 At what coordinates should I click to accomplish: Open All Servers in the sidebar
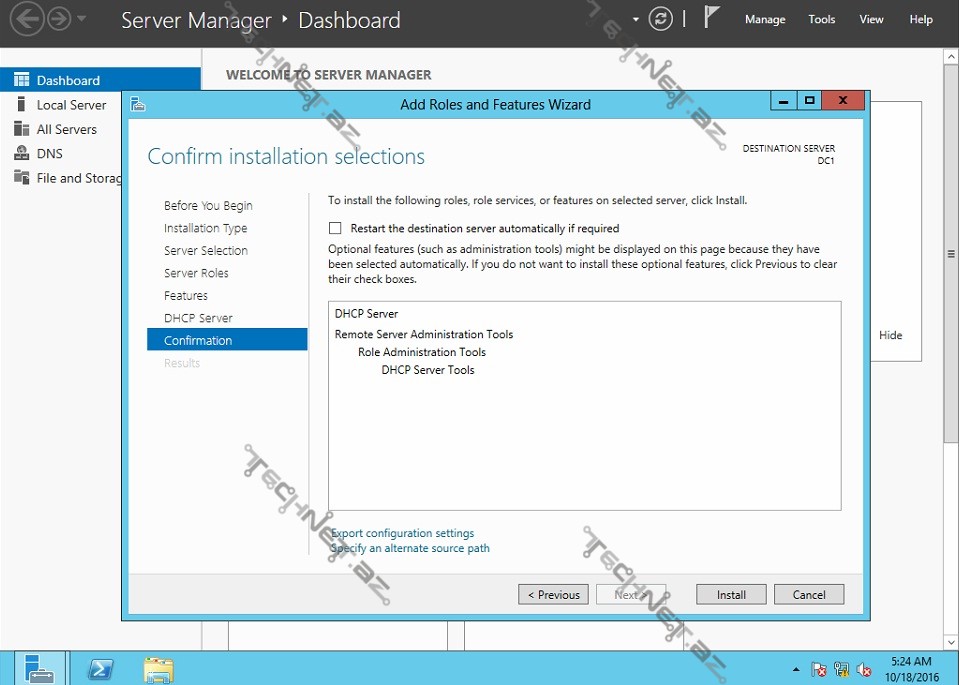click(x=66, y=129)
